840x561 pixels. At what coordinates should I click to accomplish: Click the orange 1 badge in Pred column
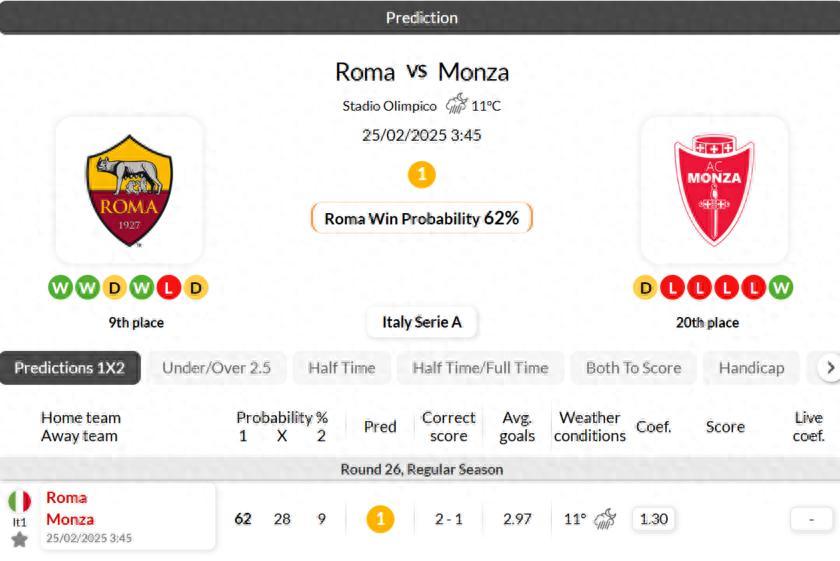tap(380, 519)
